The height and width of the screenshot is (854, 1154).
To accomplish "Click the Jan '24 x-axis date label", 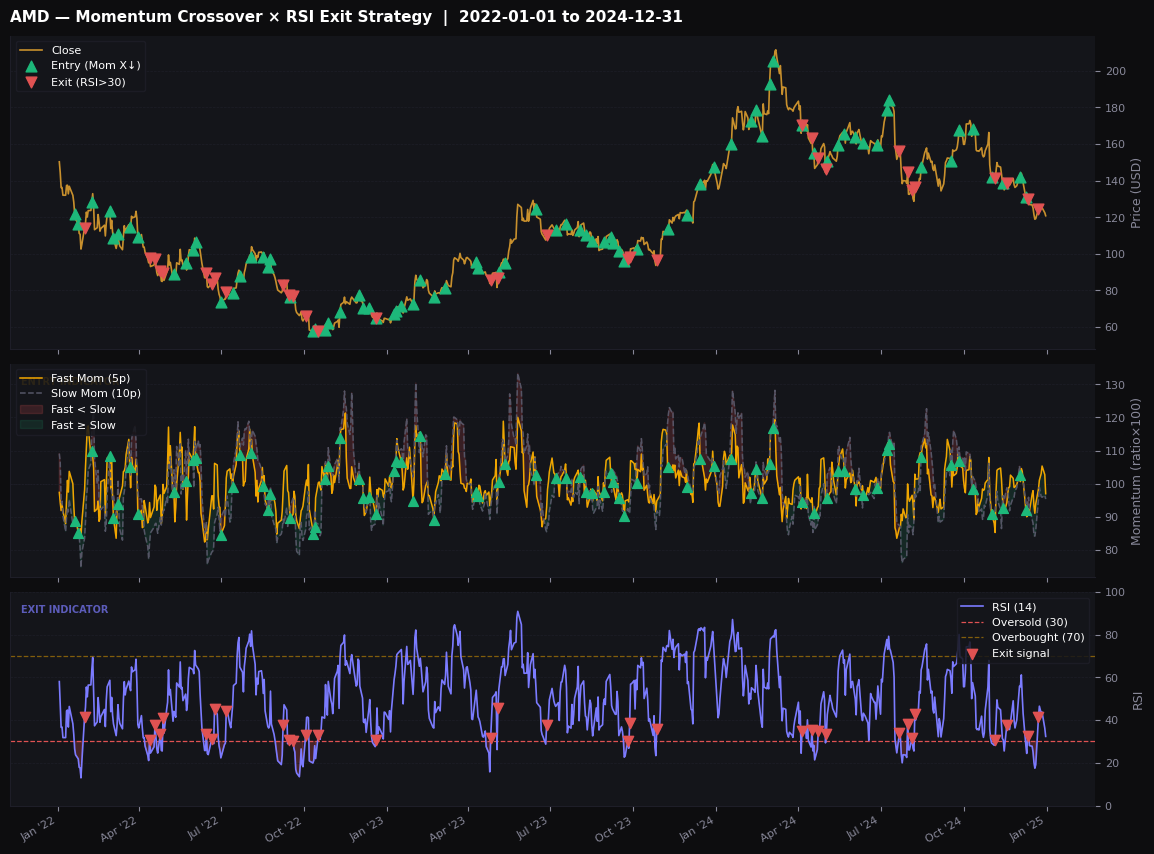I will click(696, 829).
